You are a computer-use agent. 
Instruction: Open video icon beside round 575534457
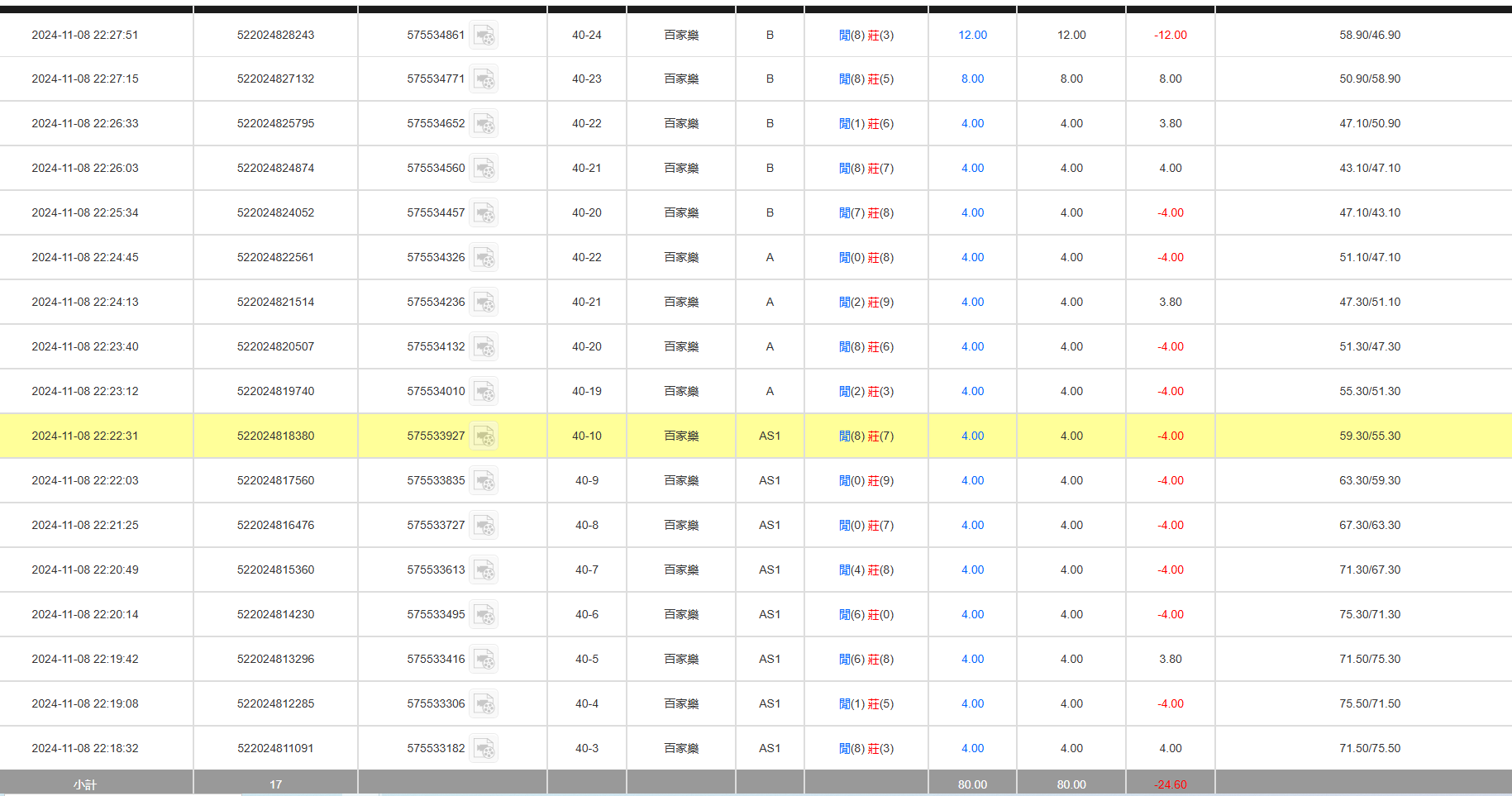(484, 213)
